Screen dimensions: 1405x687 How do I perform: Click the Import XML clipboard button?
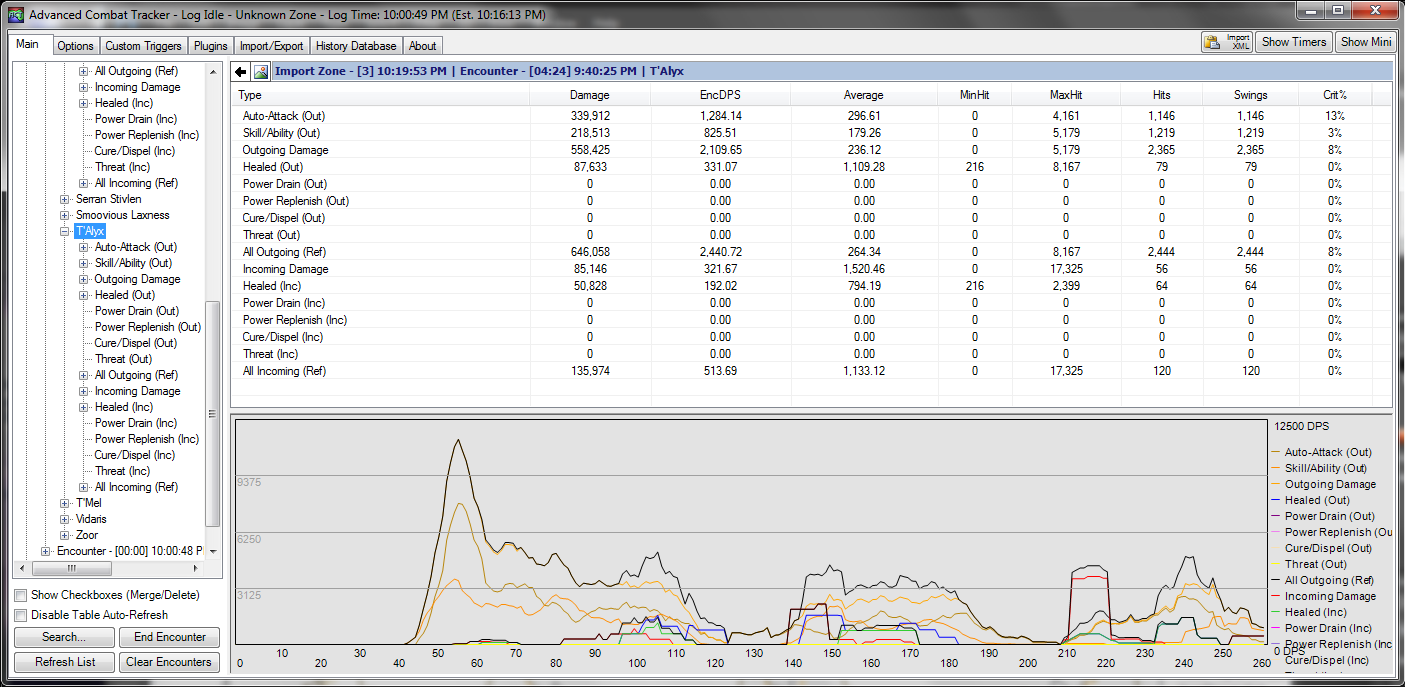tap(1226, 42)
